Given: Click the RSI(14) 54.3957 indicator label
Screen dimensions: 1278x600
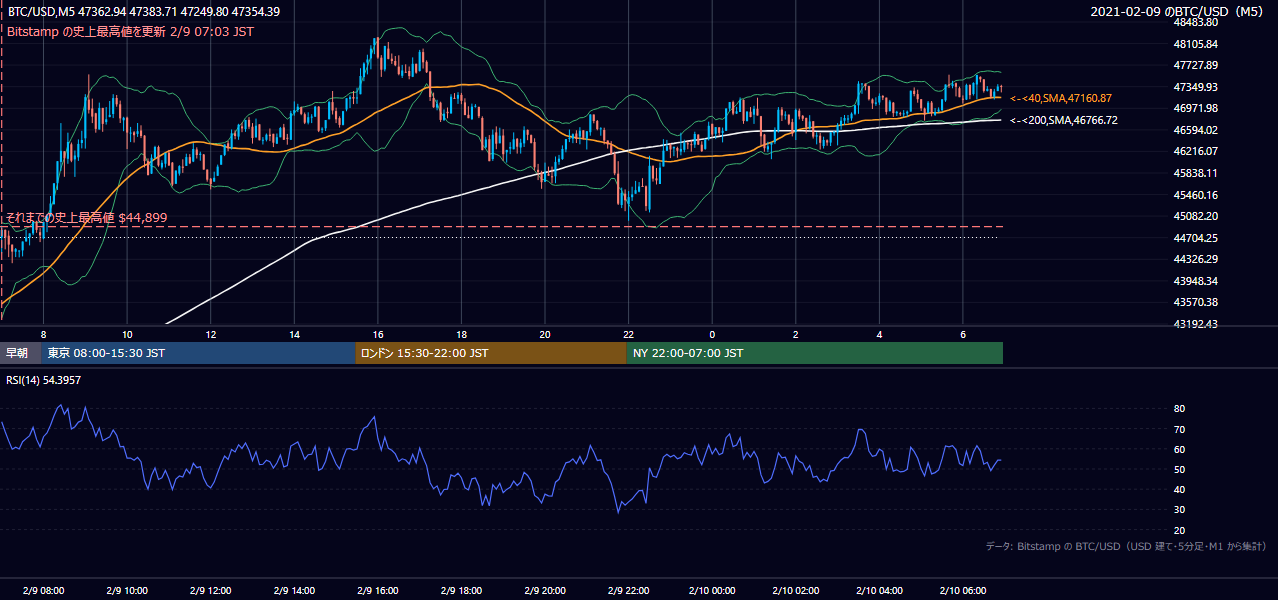Looking at the screenshot, I should [x=44, y=380].
